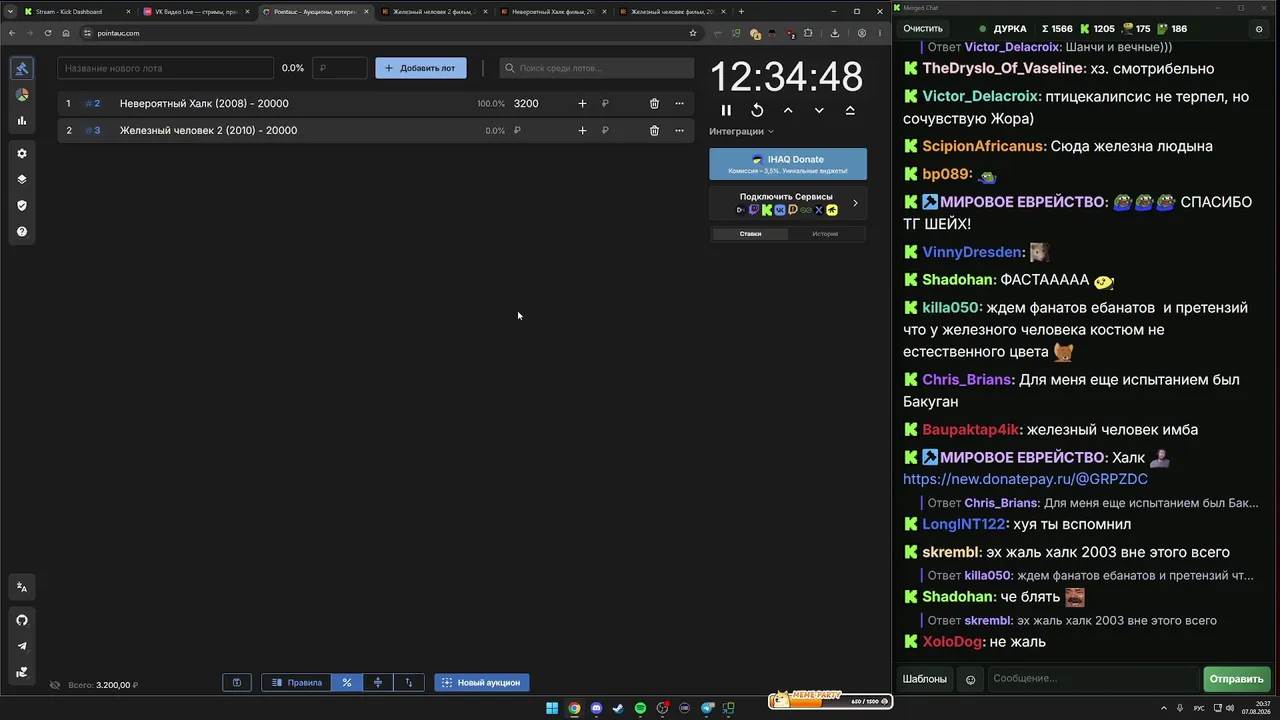This screenshot has width=1280, height=720.
Task: Click the save icon button in bottom toolbar
Action: pos(237,683)
